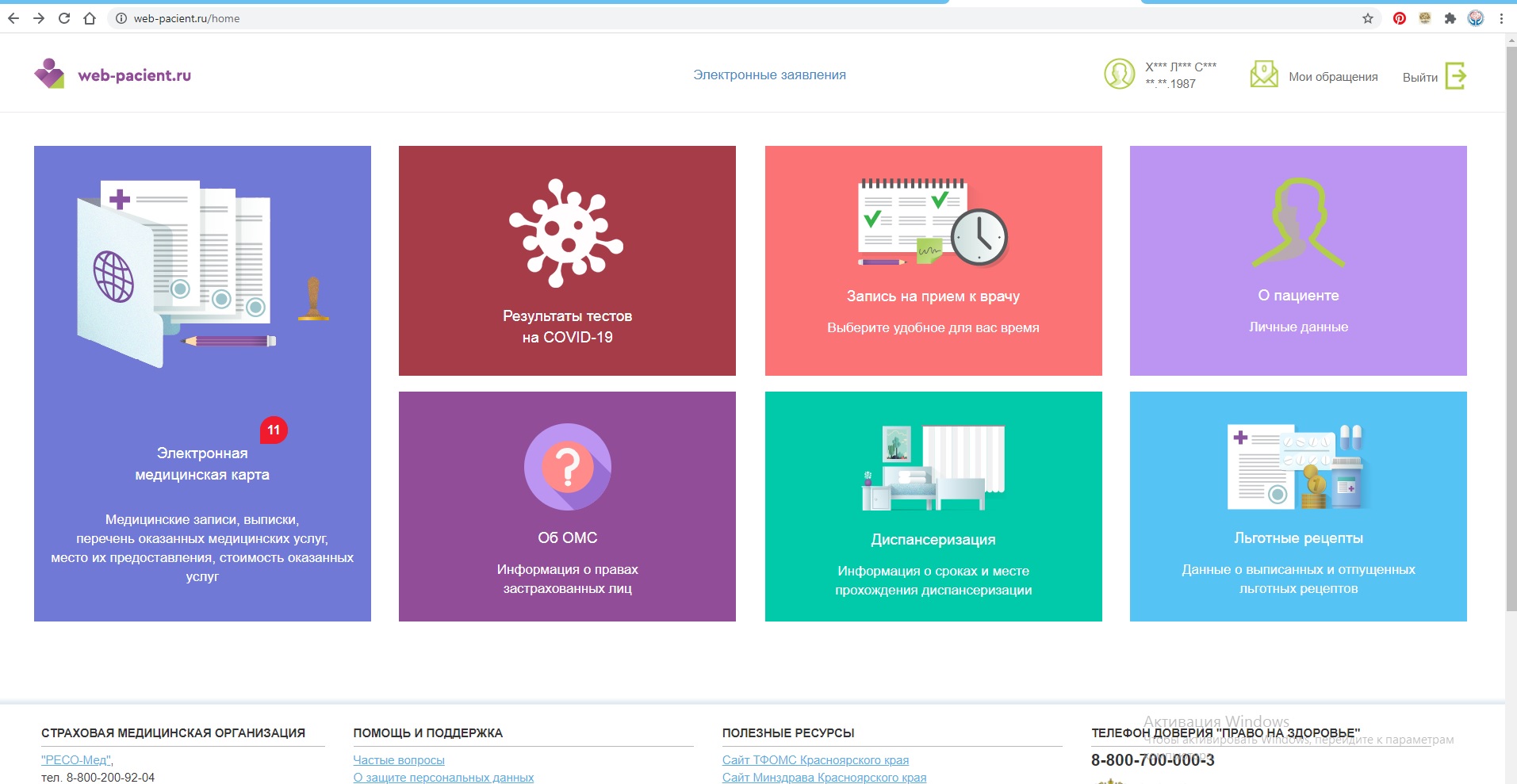Viewport: 1517px width, 784px height.
Task: Open Частые вопросы link
Action: (399, 759)
